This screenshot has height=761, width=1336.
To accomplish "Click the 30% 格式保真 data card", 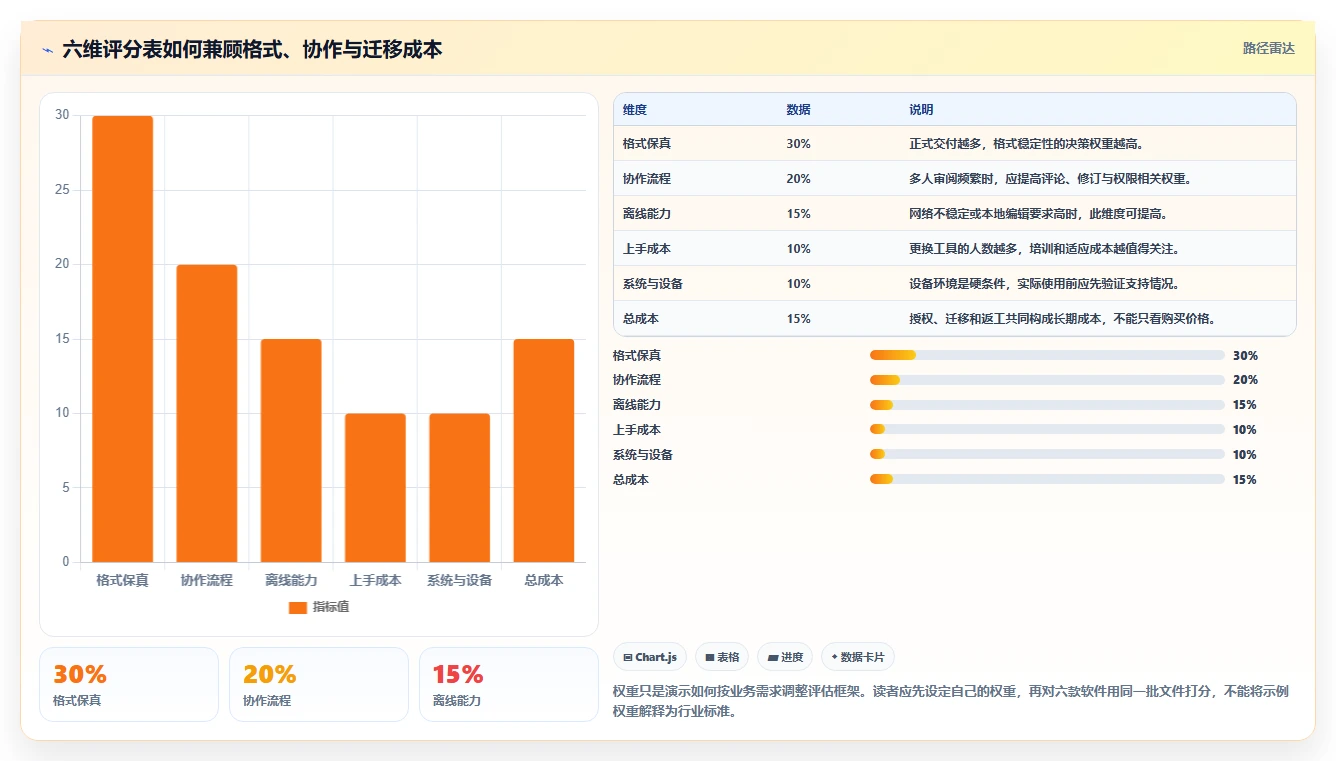I will (x=129, y=684).
